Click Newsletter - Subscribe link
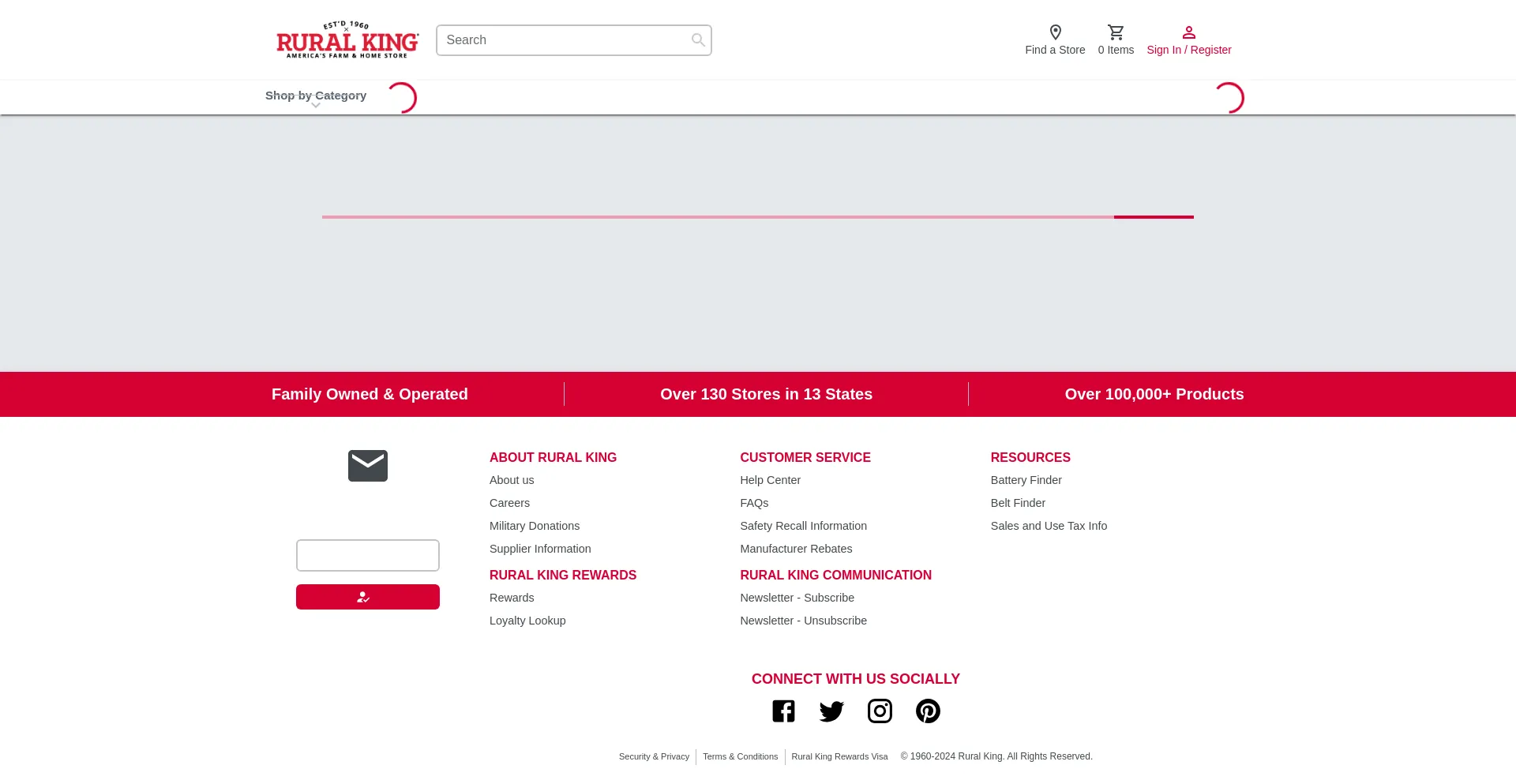1516x784 pixels. [797, 598]
